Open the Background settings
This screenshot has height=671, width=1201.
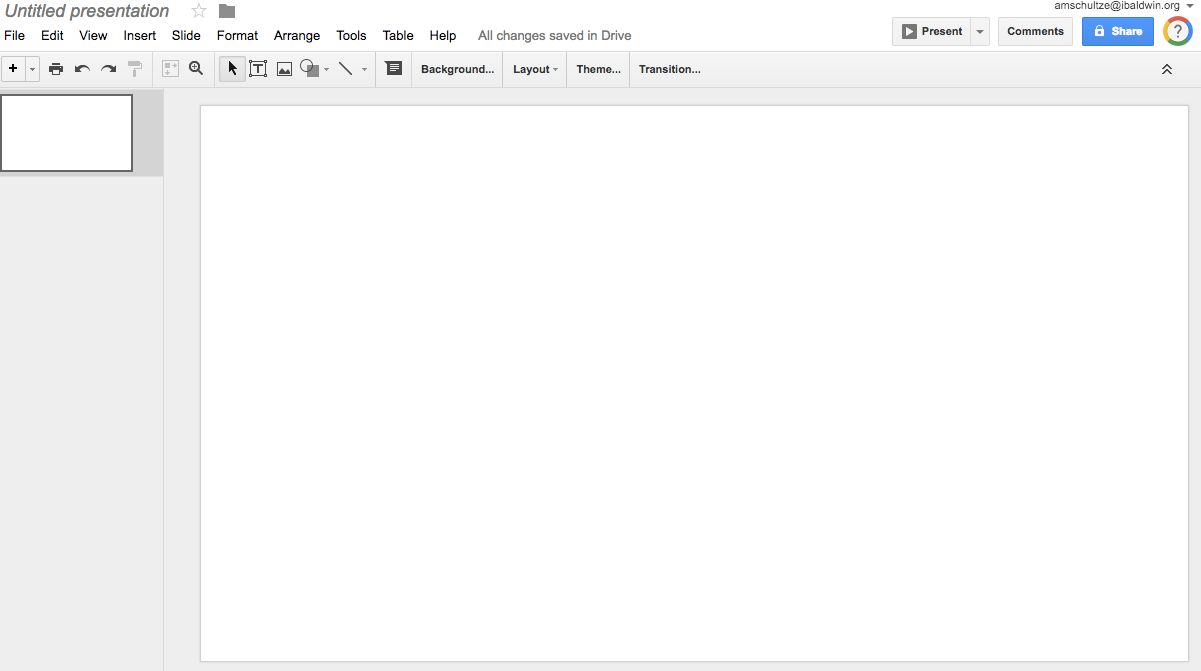(457, 69)
